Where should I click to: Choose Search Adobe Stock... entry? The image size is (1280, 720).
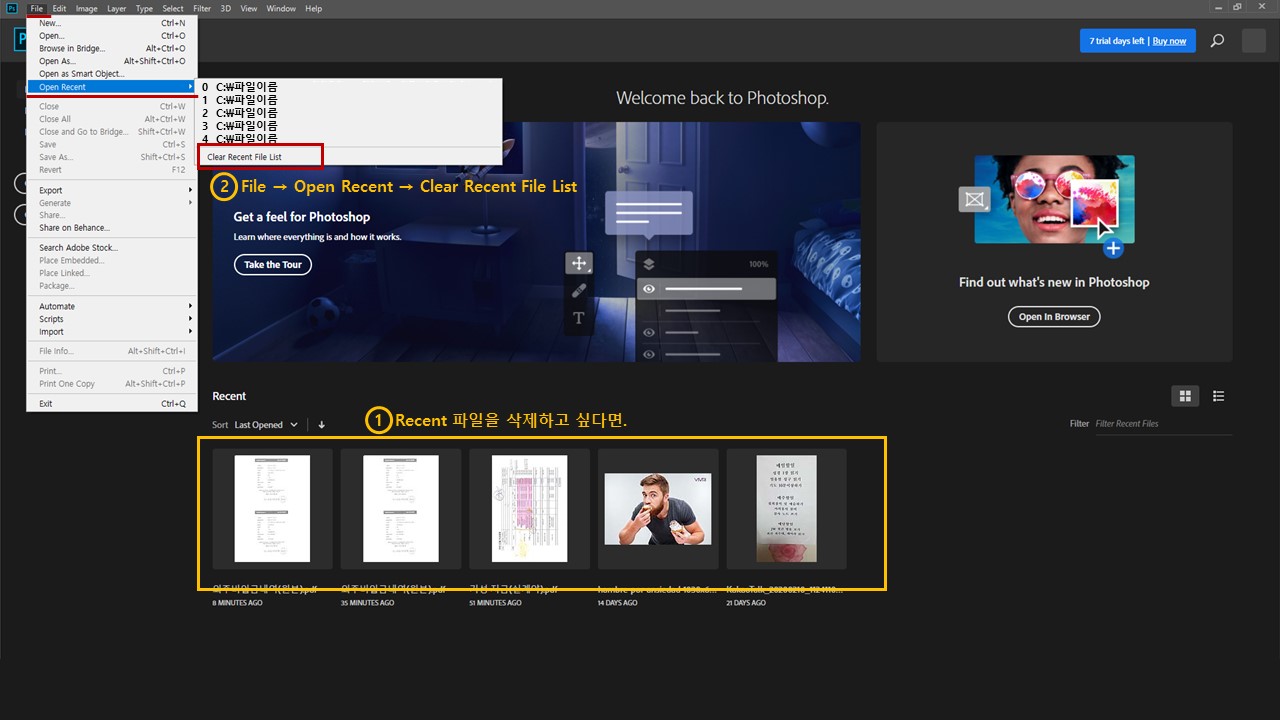coord(112,248)
